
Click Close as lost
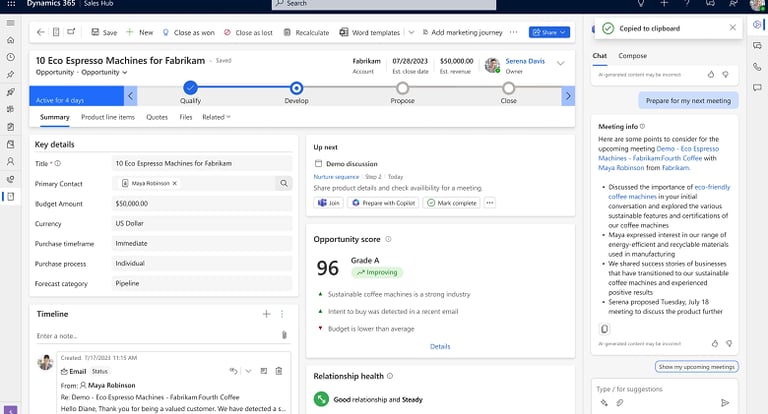248,32
